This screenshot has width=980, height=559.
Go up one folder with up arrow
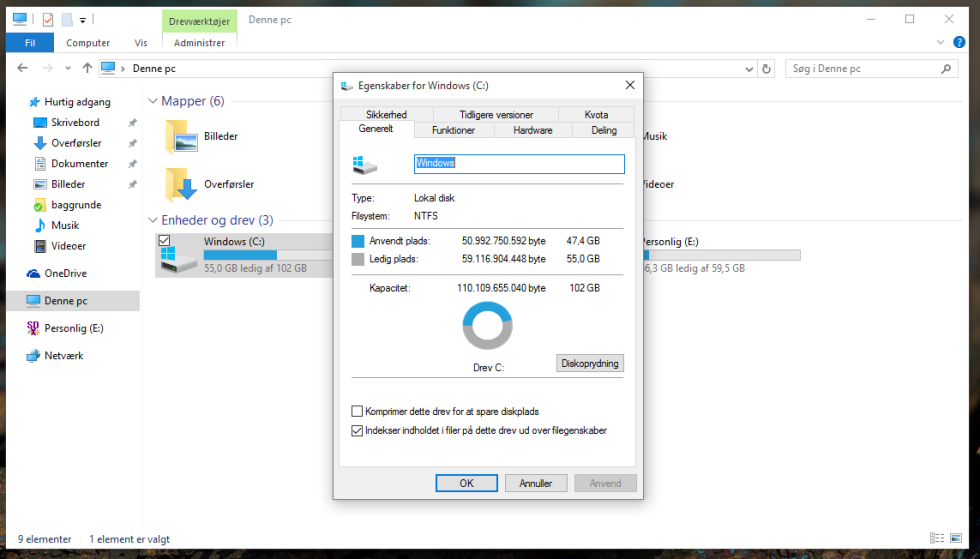(87, 68)
